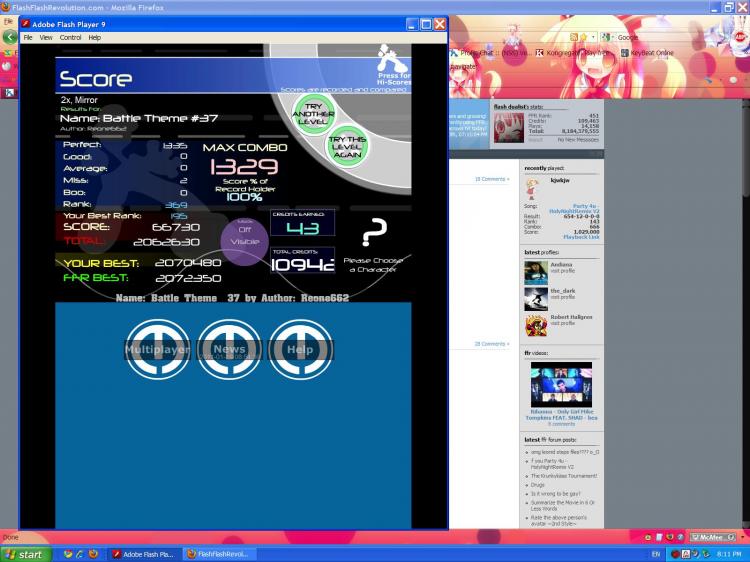
Task: Open the round Help button below the score
Action: coord(300,350)
